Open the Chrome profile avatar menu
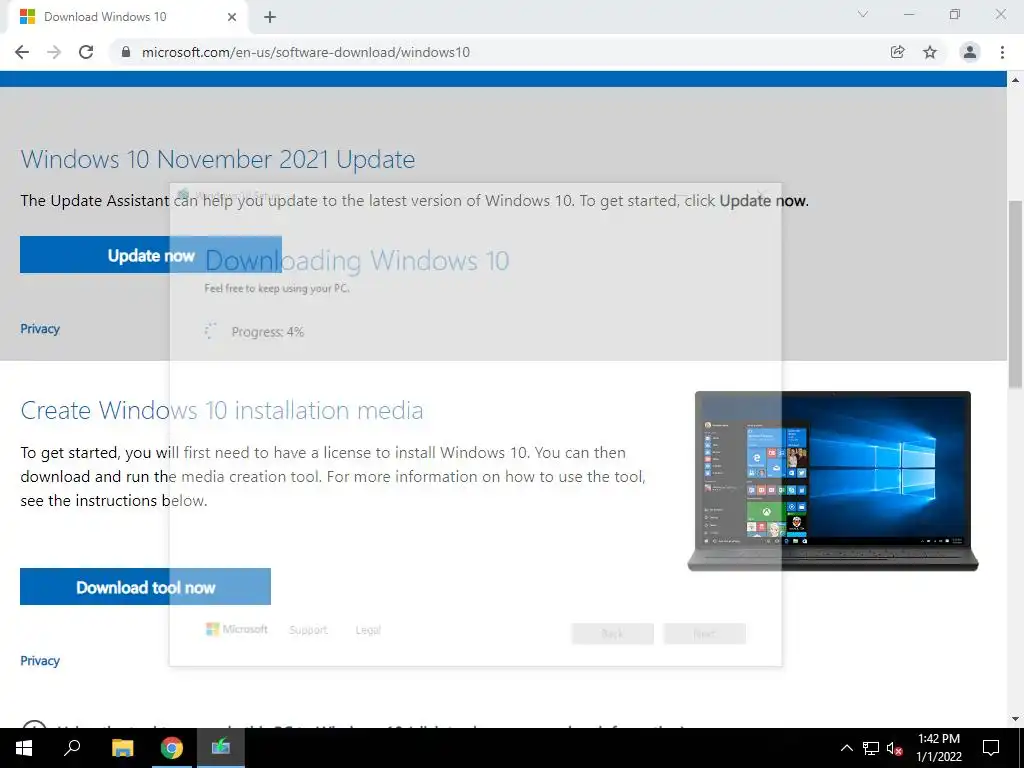The height and width of the screenshot is (768, 1024). [x=970, y=52]
